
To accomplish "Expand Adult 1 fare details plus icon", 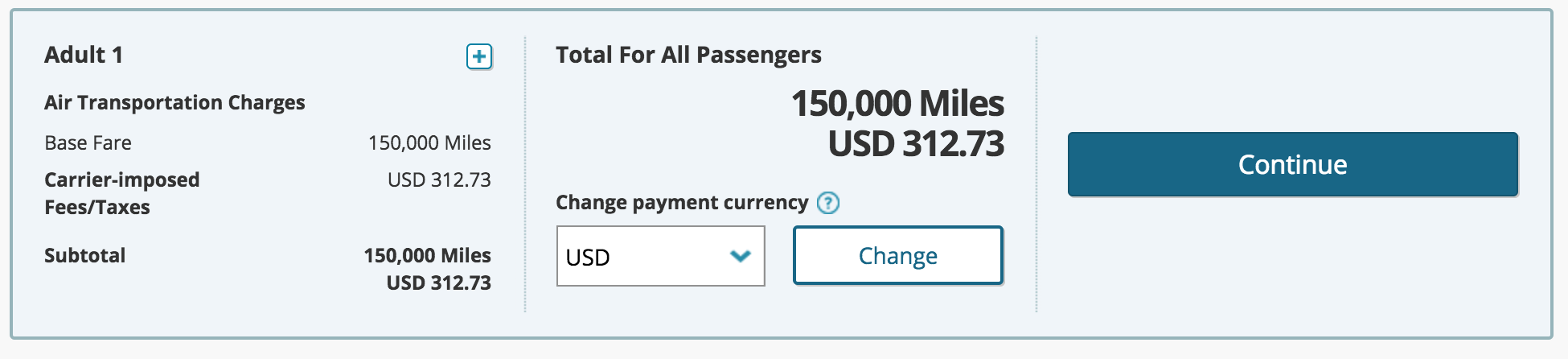I will point(479,56).
